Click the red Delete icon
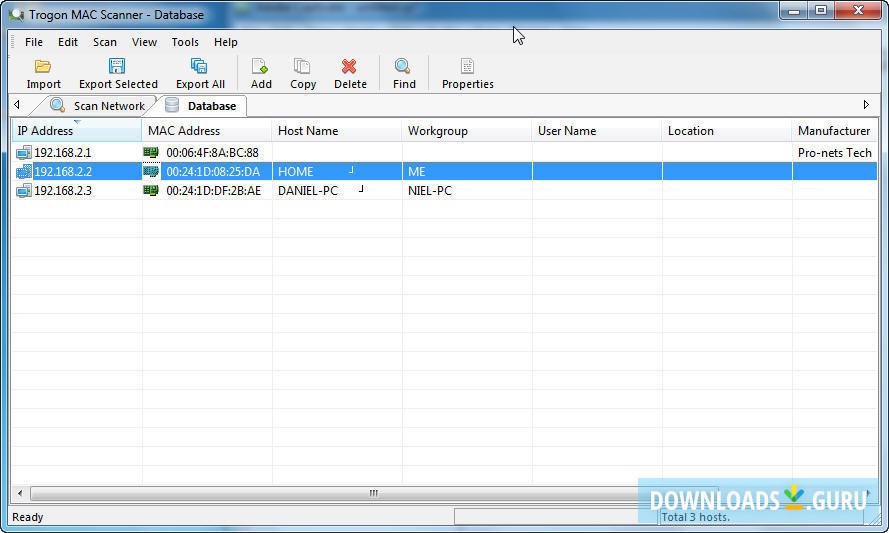This screenshot has height=533, width=889. click(x=349, y=66)
